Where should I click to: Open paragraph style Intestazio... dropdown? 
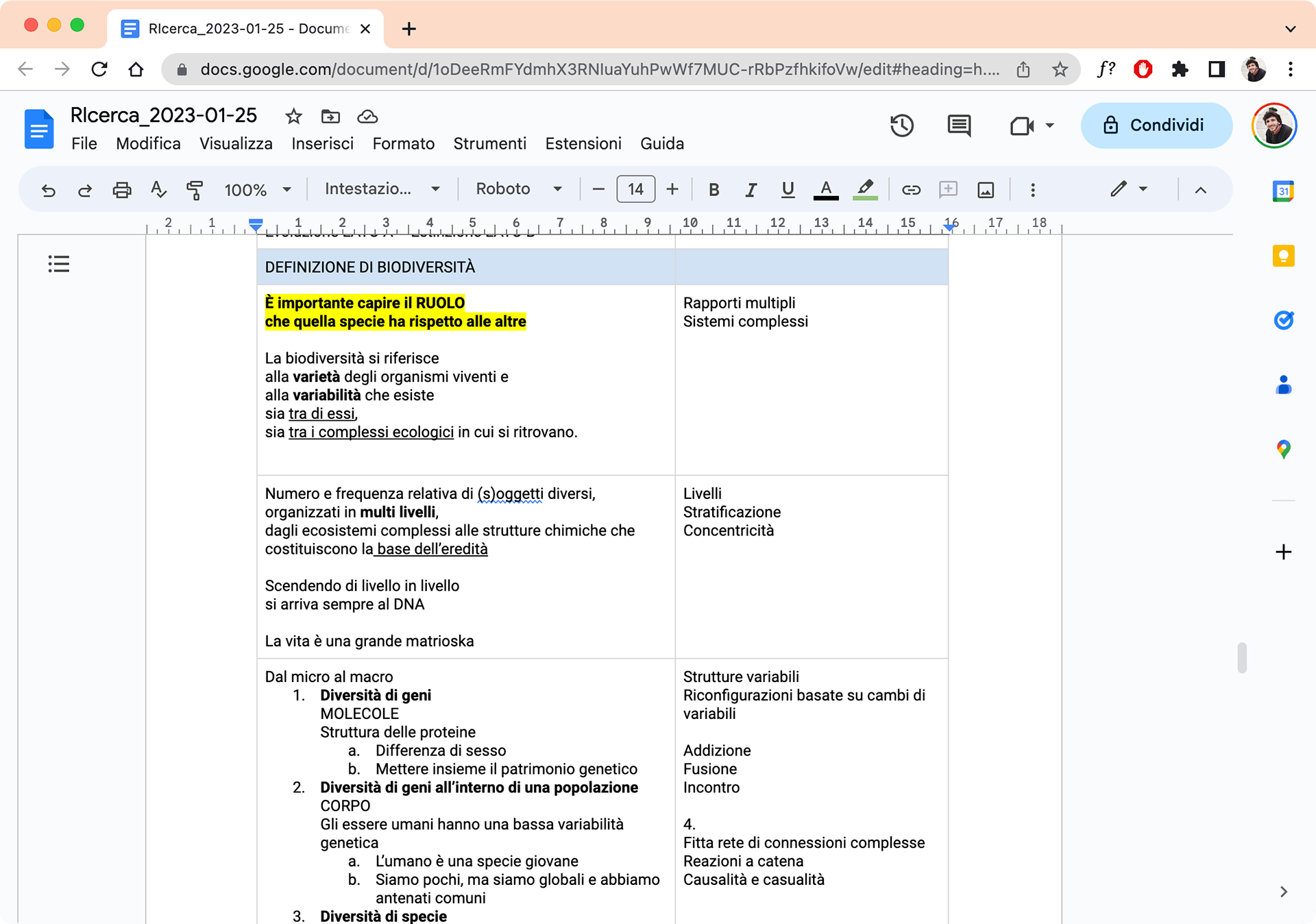(382, 189)
